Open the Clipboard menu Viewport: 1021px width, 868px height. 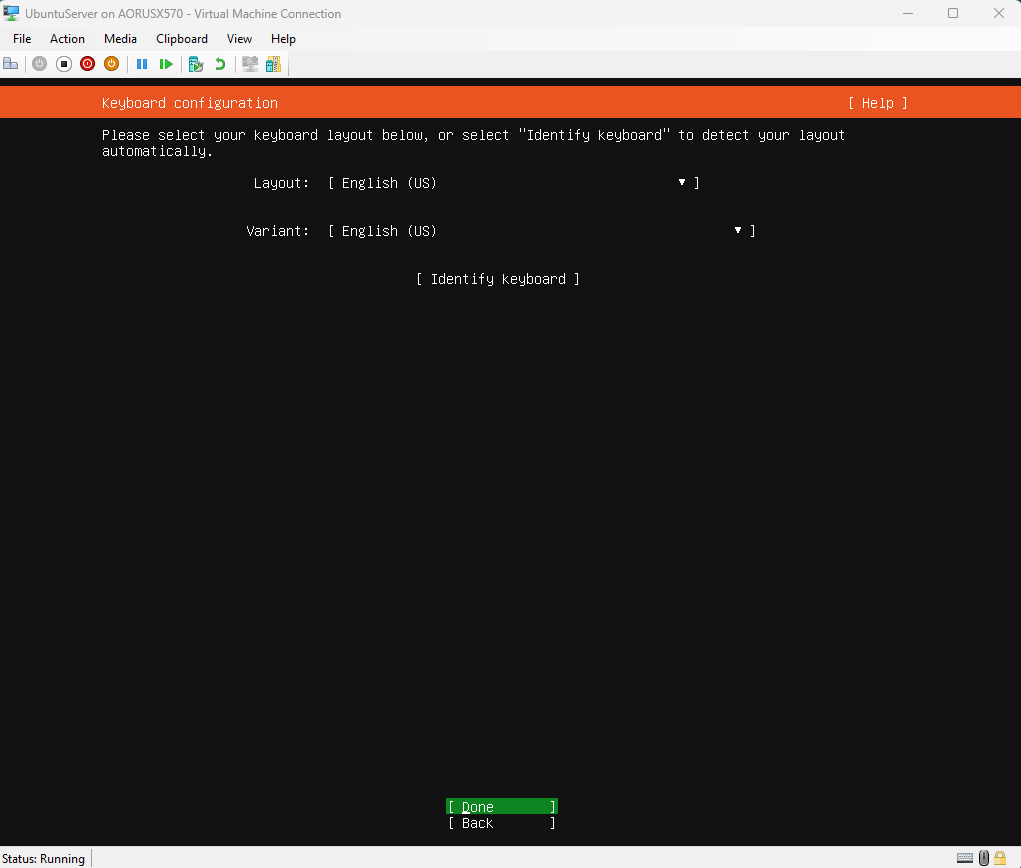coord(182,39)
